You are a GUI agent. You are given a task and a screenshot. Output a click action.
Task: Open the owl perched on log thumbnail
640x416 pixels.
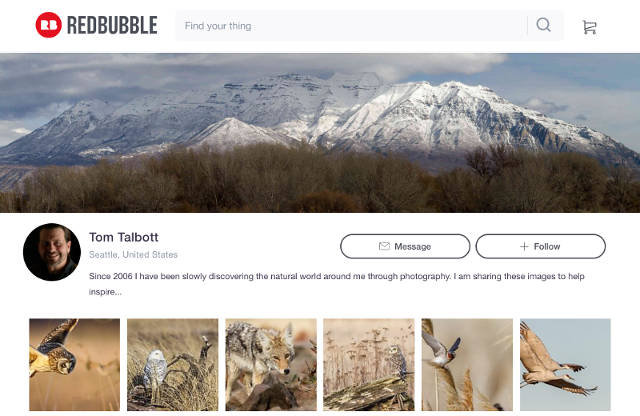(369, 365)
